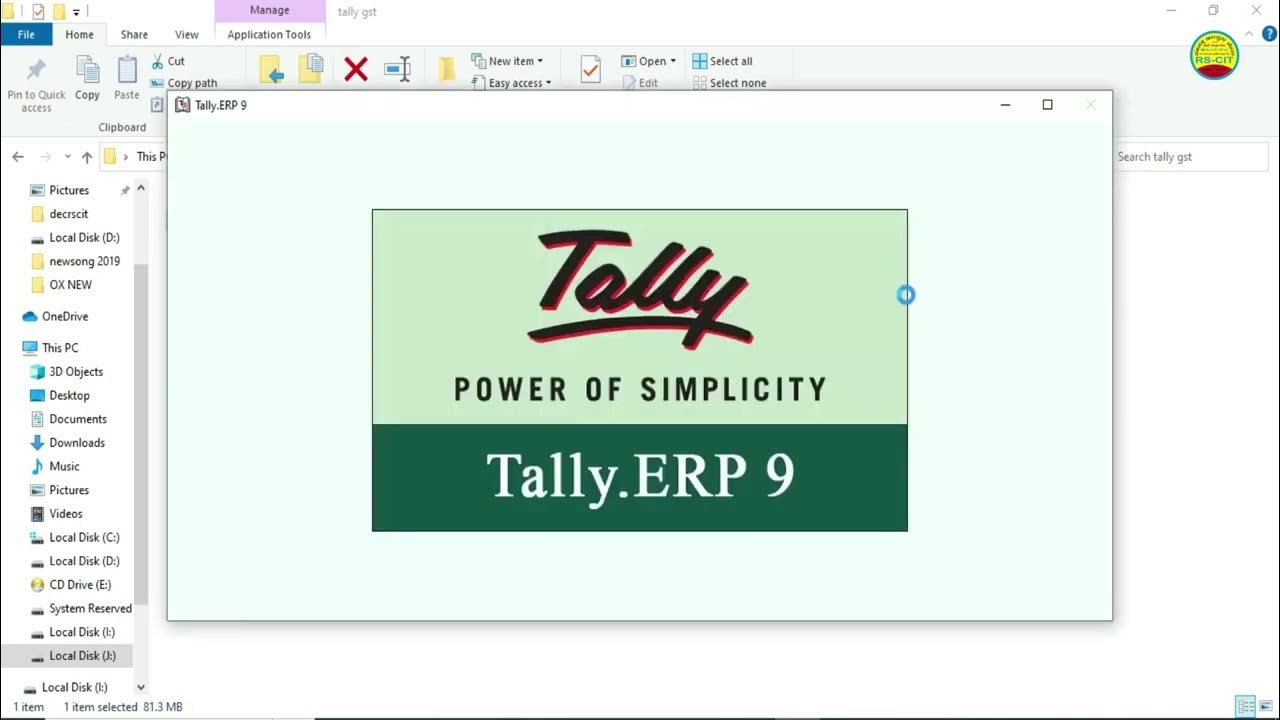Click Select none in ribbon
The width and height of the screenshot is (1280, 720).
pyautogui.click(x=729, y=83)
